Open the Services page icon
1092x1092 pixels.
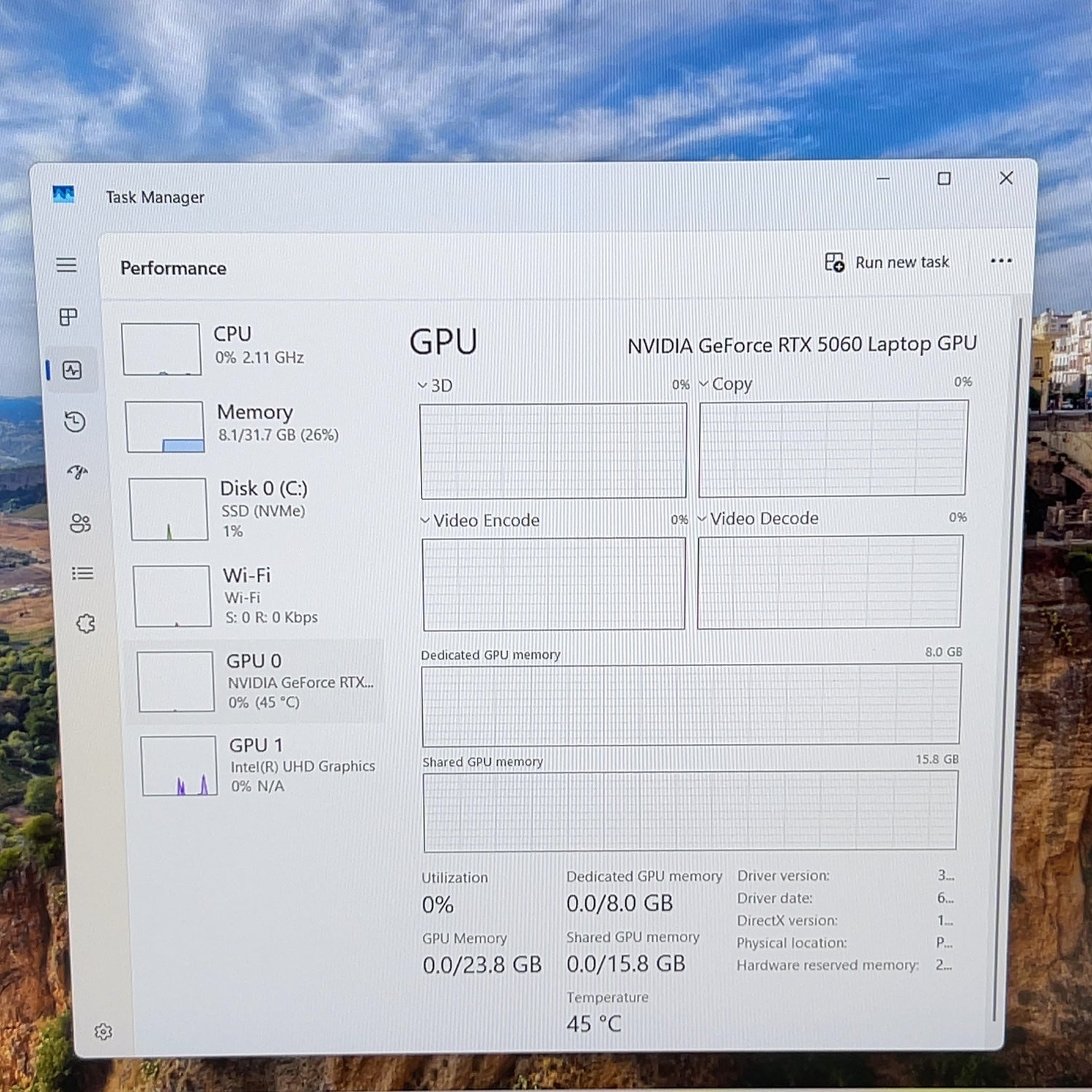86,623
